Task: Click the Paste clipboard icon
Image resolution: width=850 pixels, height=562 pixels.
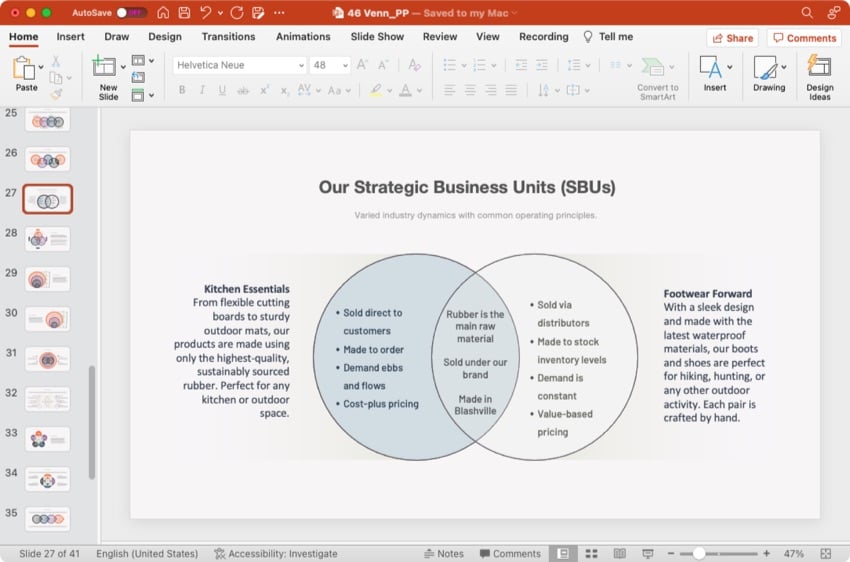Action: [26, 68]
